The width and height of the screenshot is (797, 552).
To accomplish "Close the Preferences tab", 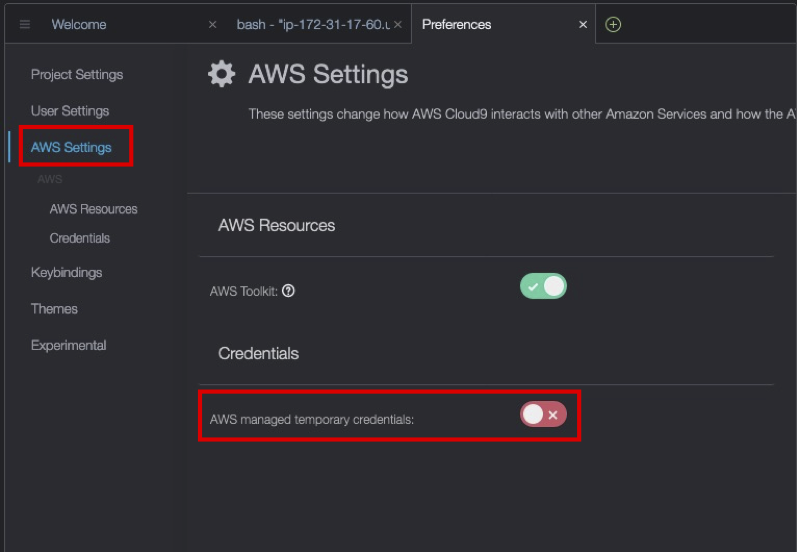I will [583, 24].
